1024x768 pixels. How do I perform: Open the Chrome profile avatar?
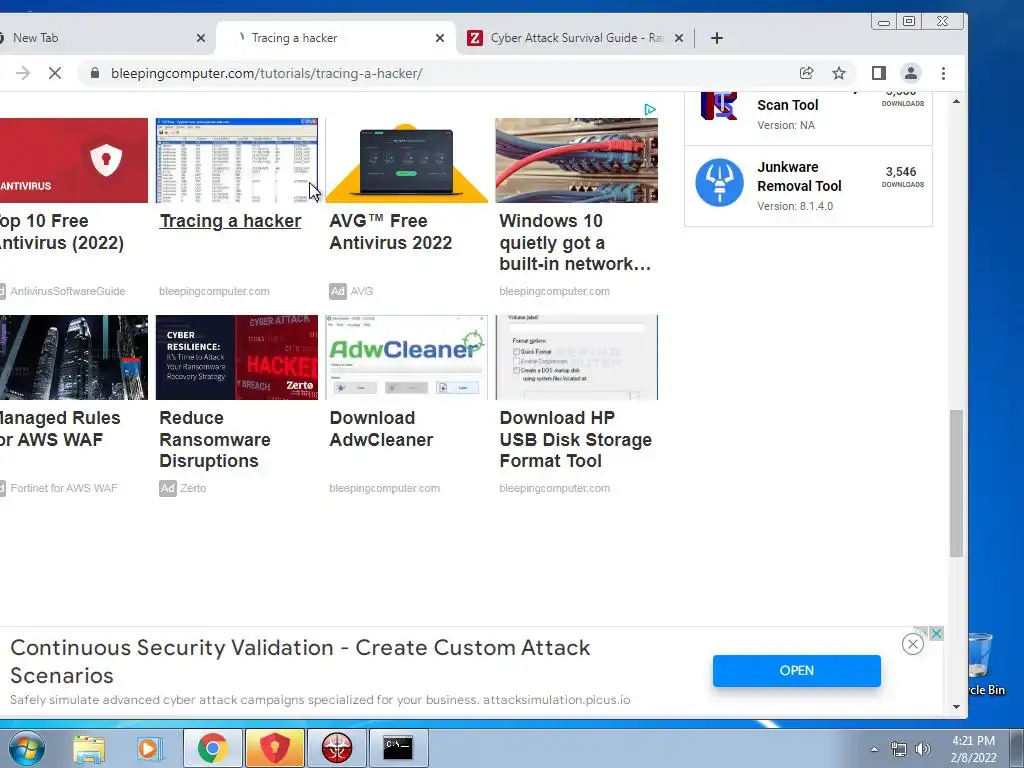(x=911, y=73)
